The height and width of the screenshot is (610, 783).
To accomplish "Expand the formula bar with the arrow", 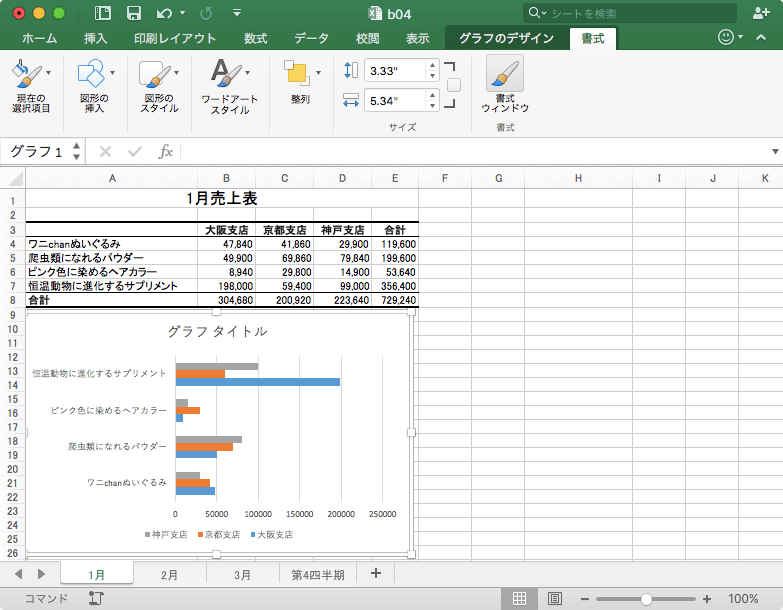I will click(775, 151).
